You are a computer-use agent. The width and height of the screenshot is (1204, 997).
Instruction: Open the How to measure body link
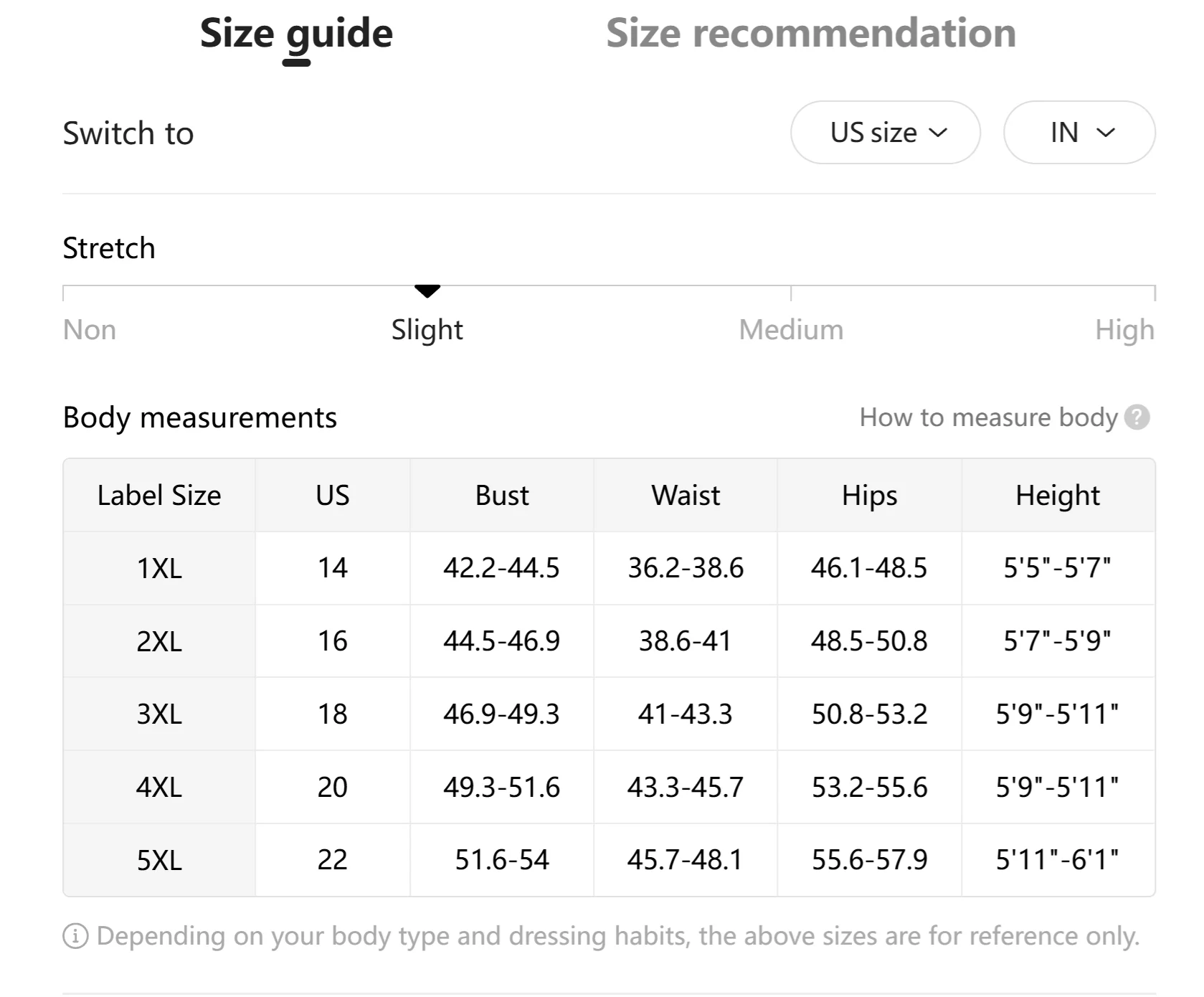(x=988, y=417)
